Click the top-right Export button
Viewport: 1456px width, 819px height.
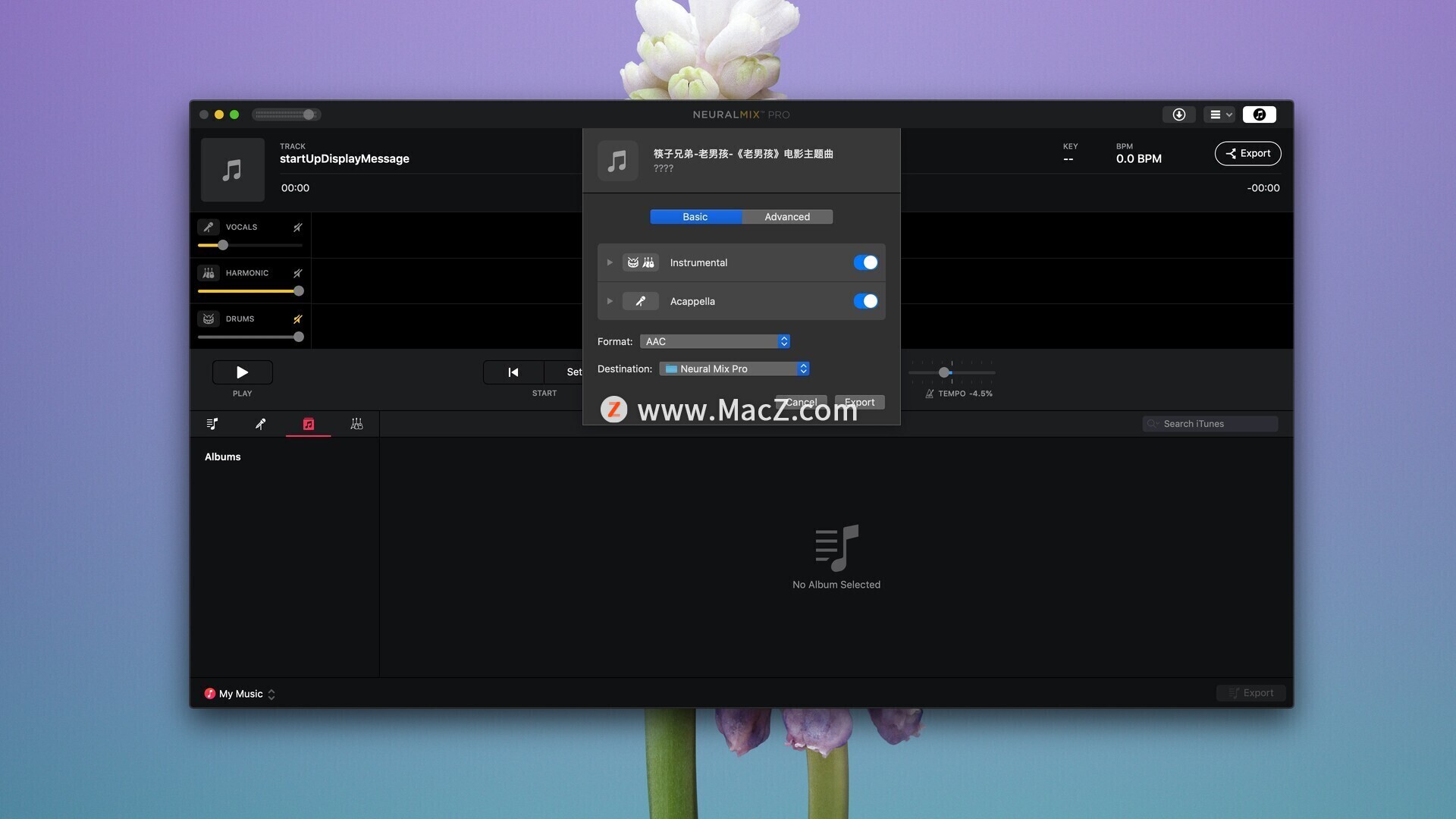1247,153
